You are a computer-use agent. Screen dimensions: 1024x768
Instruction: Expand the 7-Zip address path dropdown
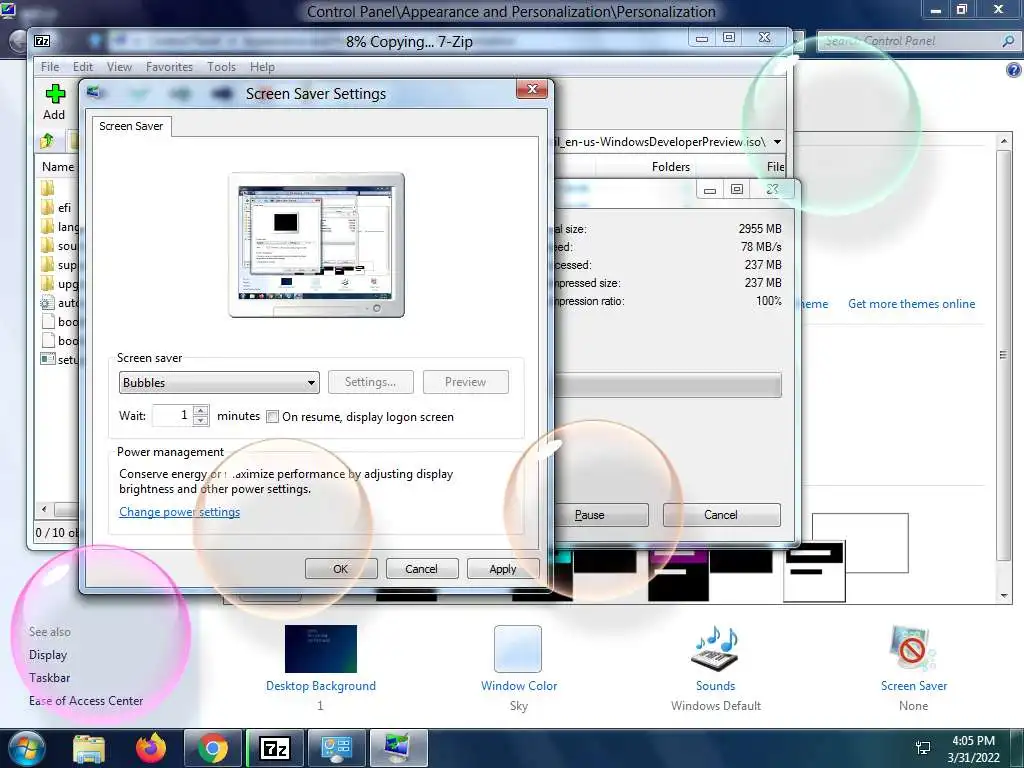click(777, 142)
